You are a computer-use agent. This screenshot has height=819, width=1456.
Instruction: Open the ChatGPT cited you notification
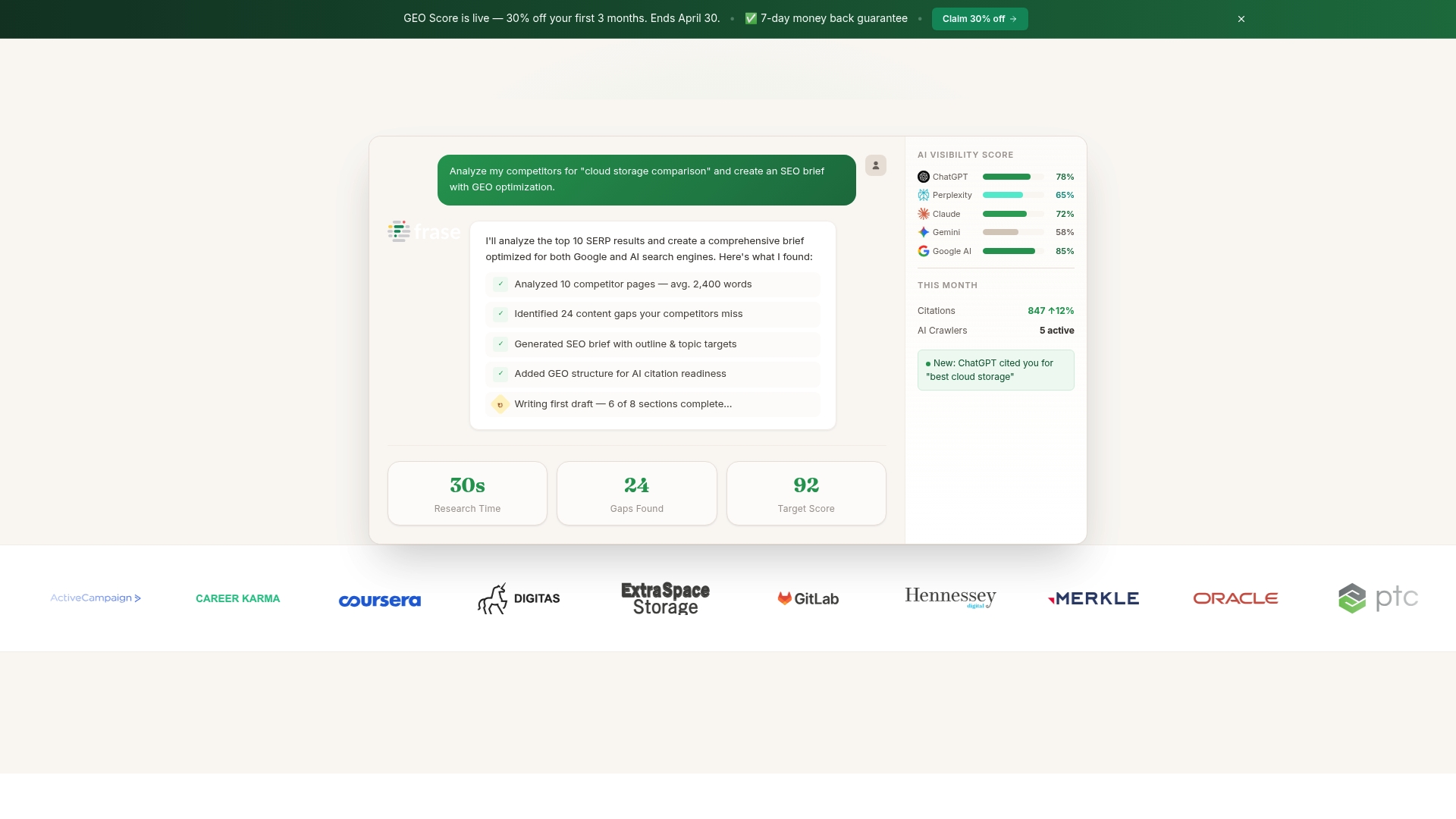(x=995, y=370)
